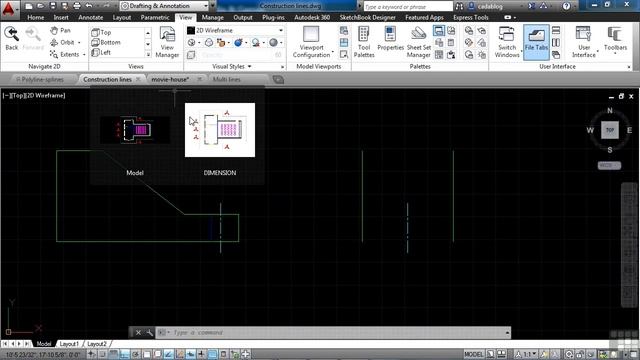Expand the views list gallery arrow
Image resolution: width=640 pixels, height=360 pixels.
pos(148,54)
